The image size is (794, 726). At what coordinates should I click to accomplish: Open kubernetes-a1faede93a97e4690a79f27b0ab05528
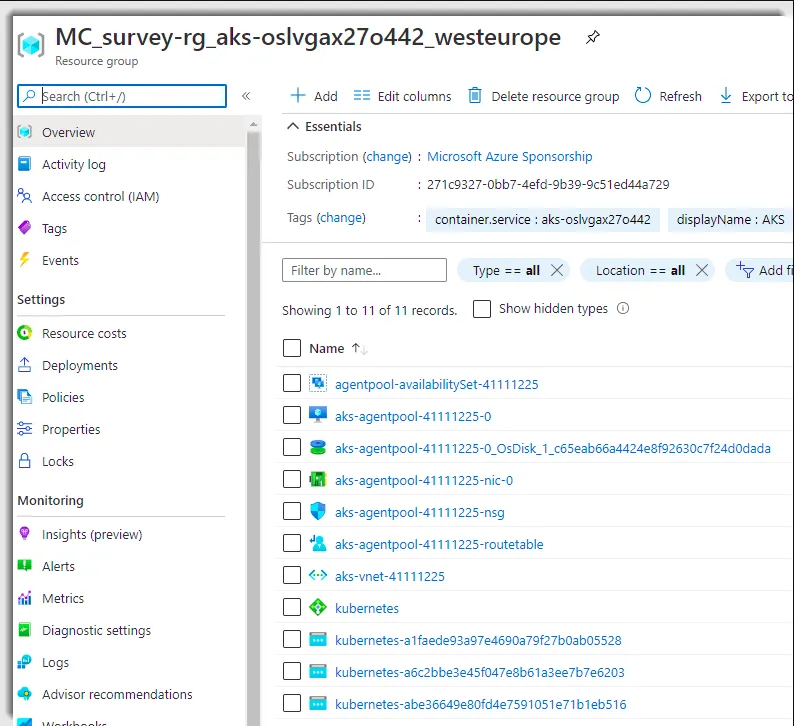pyautogui.click(x=478, y=640)
